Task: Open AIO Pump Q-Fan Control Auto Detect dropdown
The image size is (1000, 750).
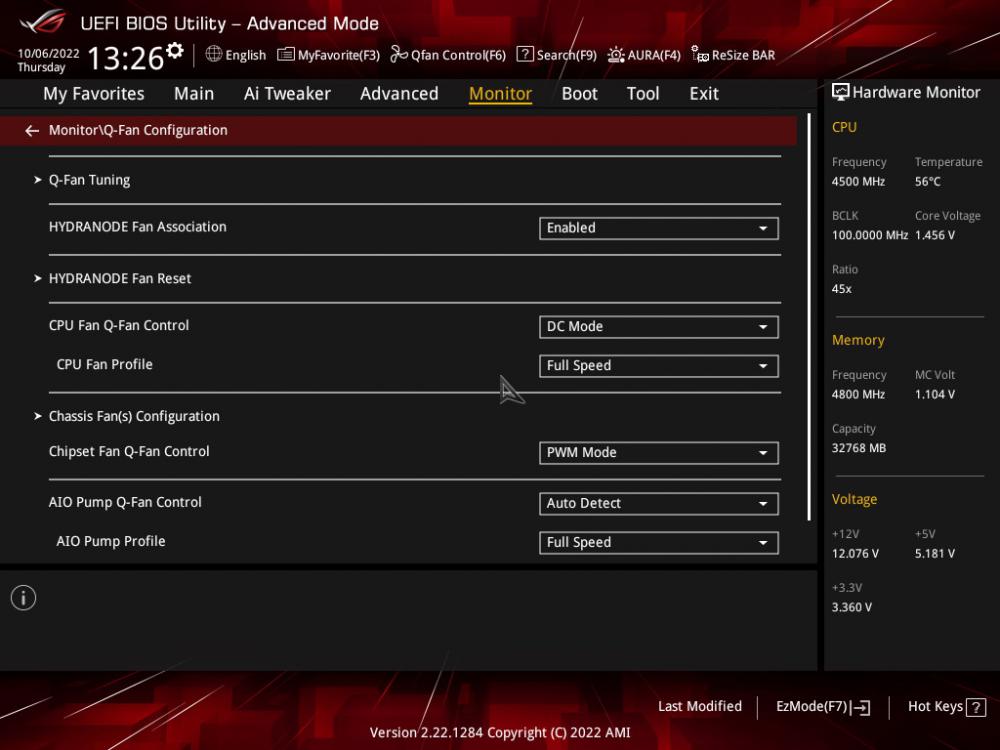Action: (x=659, y=504)
